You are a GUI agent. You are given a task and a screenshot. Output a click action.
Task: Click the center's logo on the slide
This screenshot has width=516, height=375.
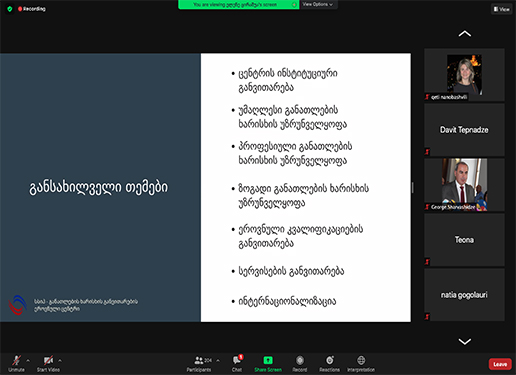pyautogui.click(x=17, y=305)
